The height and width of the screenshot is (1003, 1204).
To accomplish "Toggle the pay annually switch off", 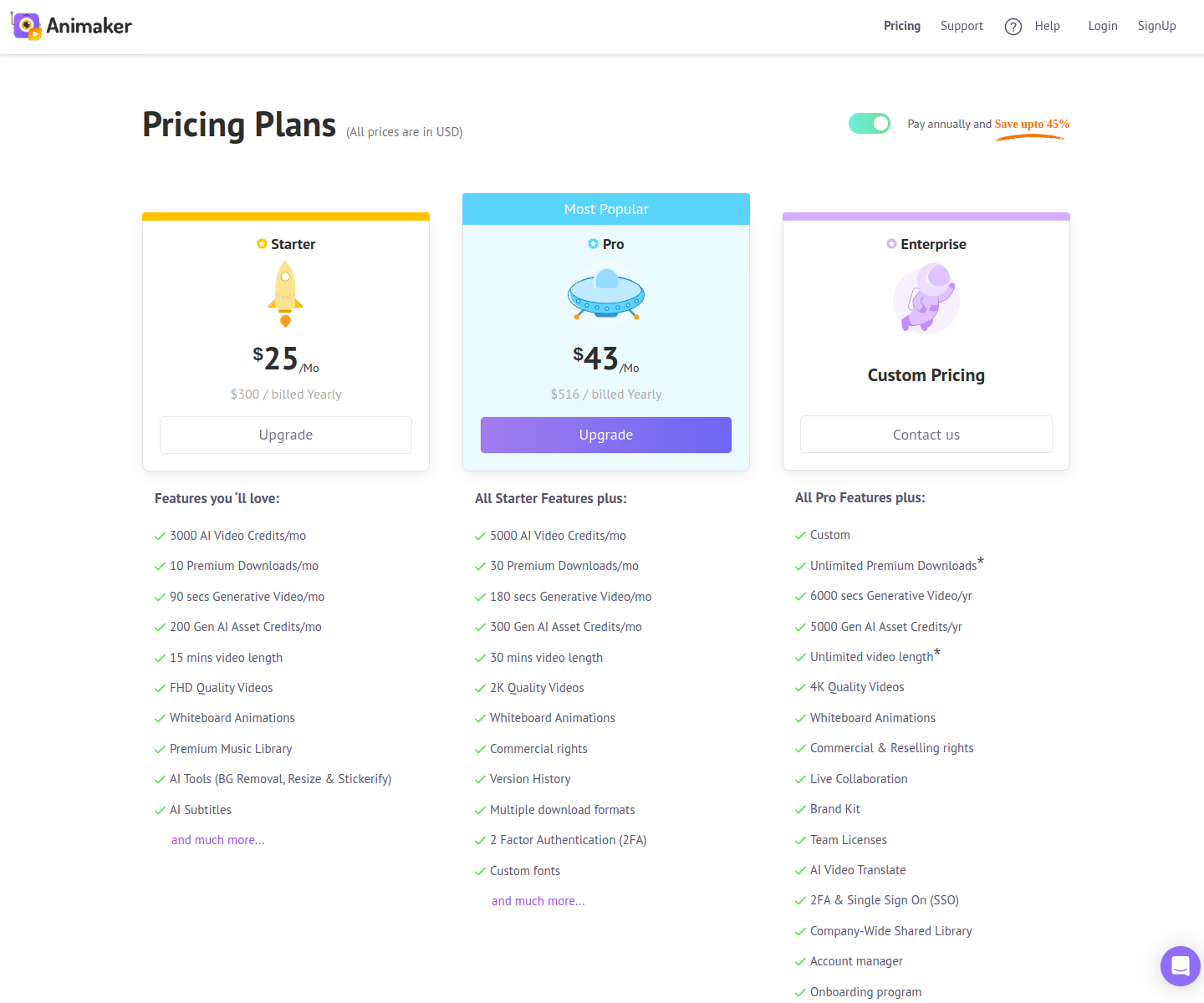I will click(x=870, y=124).
